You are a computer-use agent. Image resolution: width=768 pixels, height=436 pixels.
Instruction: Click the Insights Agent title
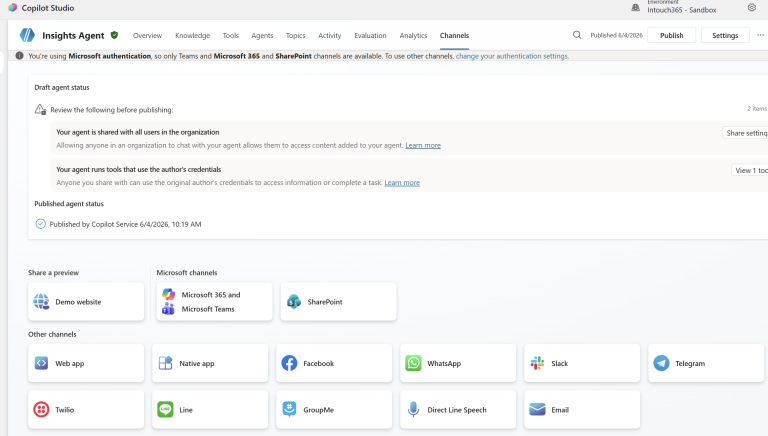coord(73,35)
